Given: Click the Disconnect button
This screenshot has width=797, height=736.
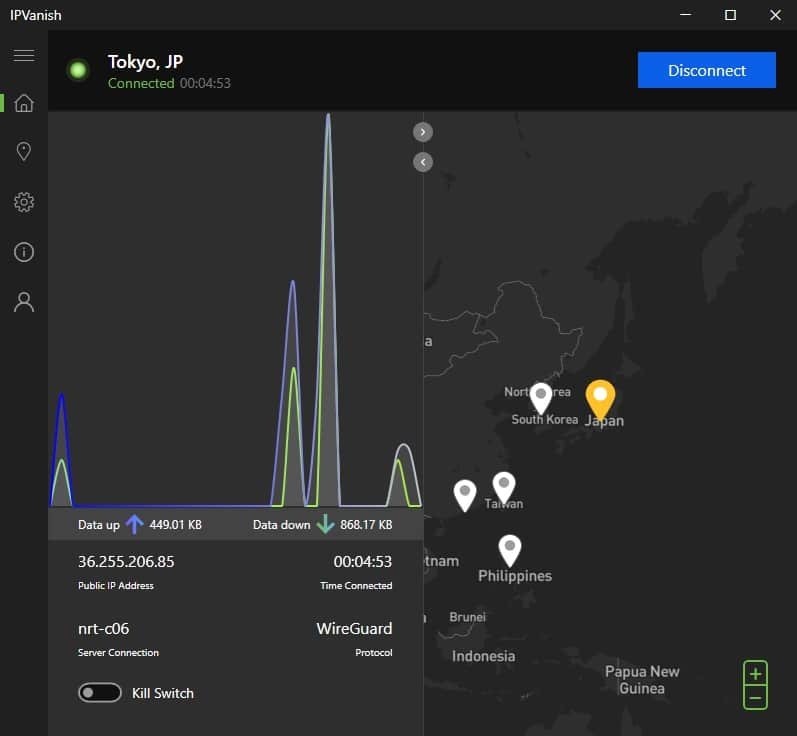Looking at the screenshot, I should point(706,70).
